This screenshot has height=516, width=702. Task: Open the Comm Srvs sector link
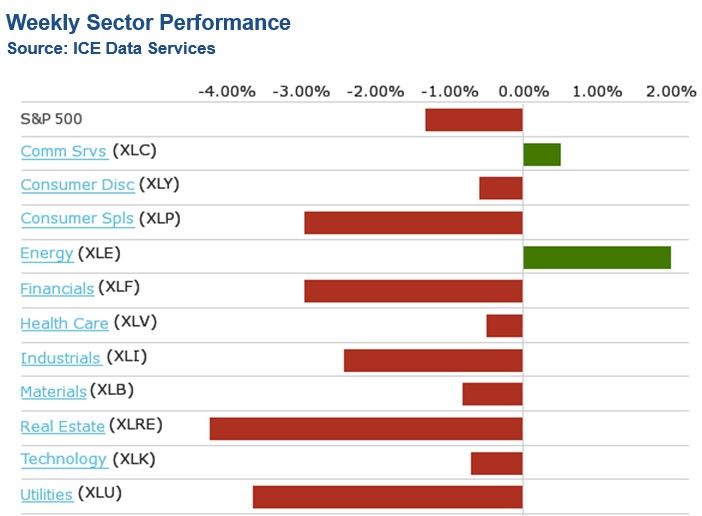(64, 151)
